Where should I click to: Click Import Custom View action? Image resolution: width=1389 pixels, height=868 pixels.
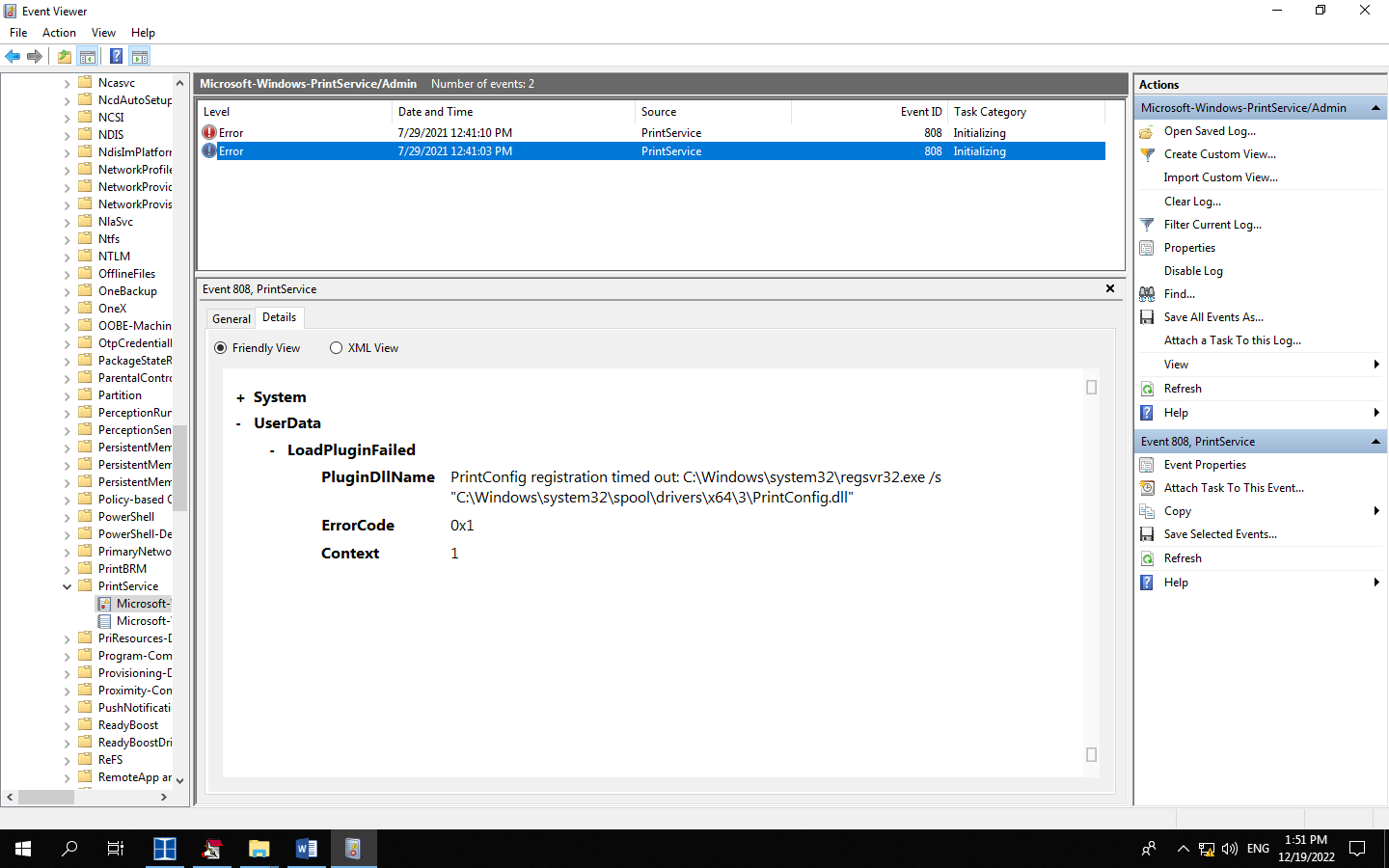[1220, 177]
